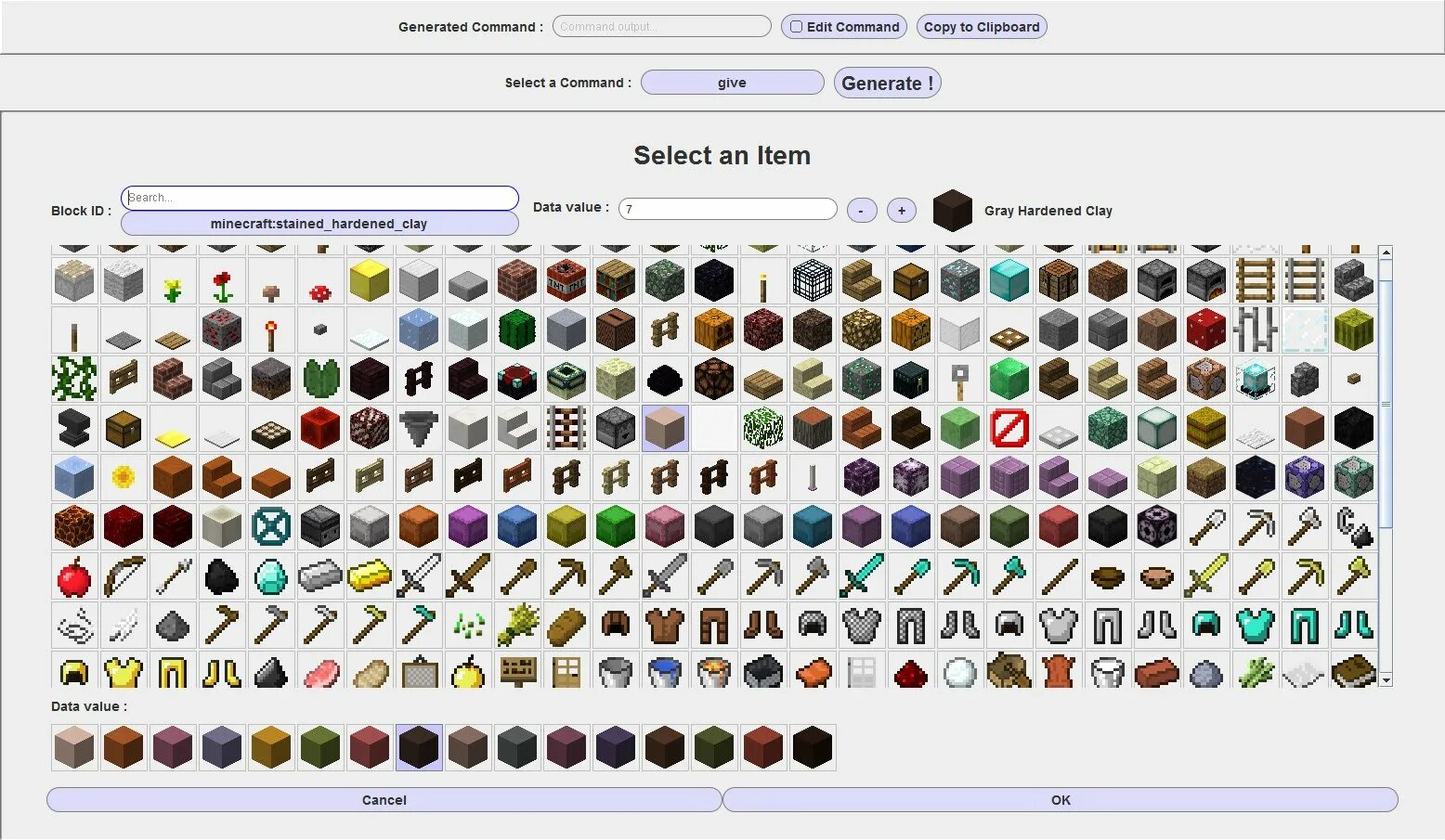
Task: Click the Generate ! button
Action: point(887,83)
